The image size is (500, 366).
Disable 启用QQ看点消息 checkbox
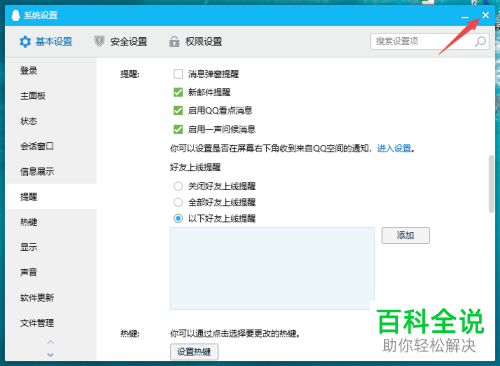click(178, 110)
